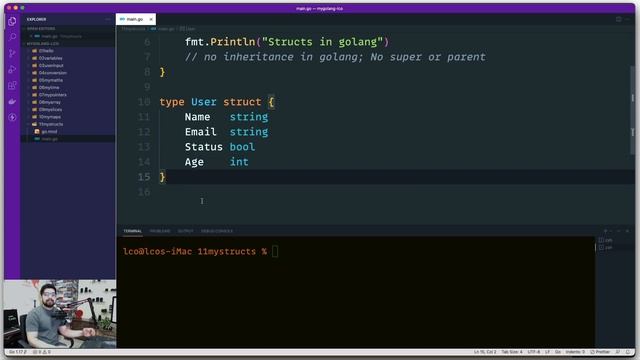The height and width of the screenshot is (360, 640).
Task: Click the 'Email' field name in struct
Action: pyautogui.click(x=200, y=131)
